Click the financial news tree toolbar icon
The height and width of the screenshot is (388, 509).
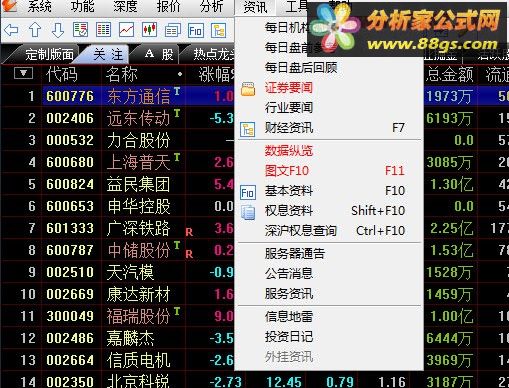(219, 31)
